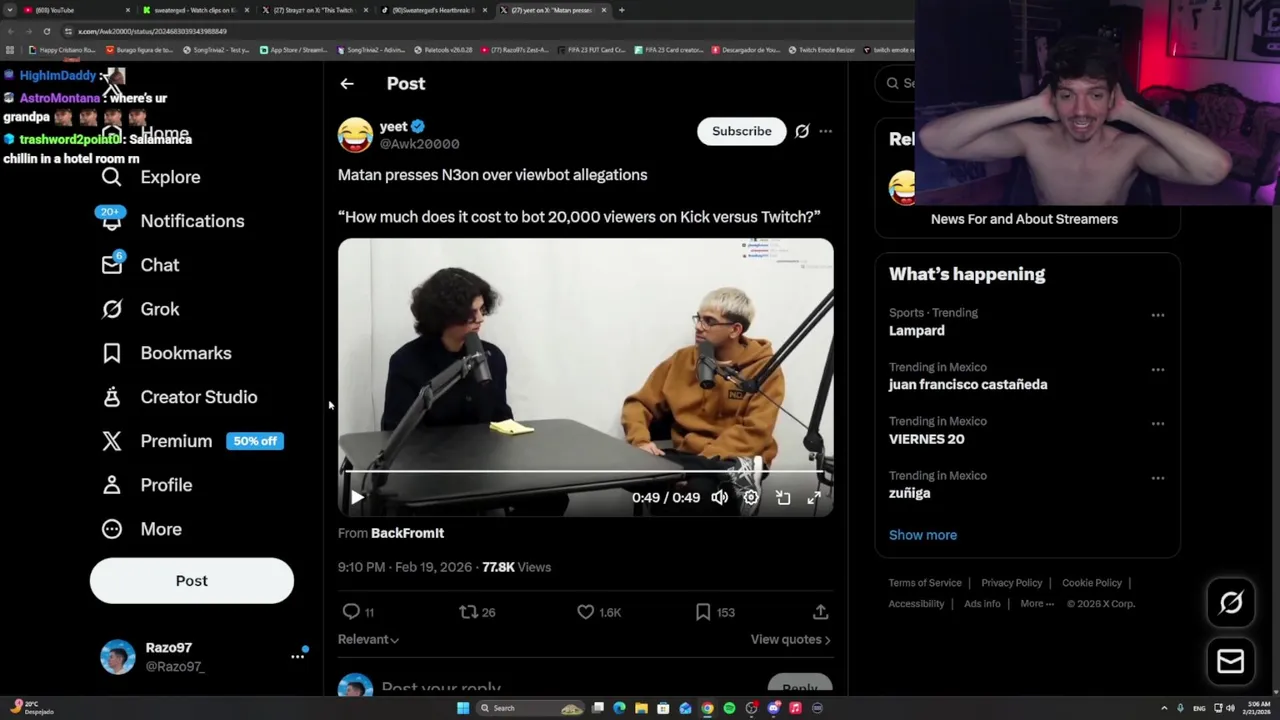Viewport: 1280px width, 720px height.
Task: Click the Grok icon next to Subscribe
Action: tap(802, 131)
